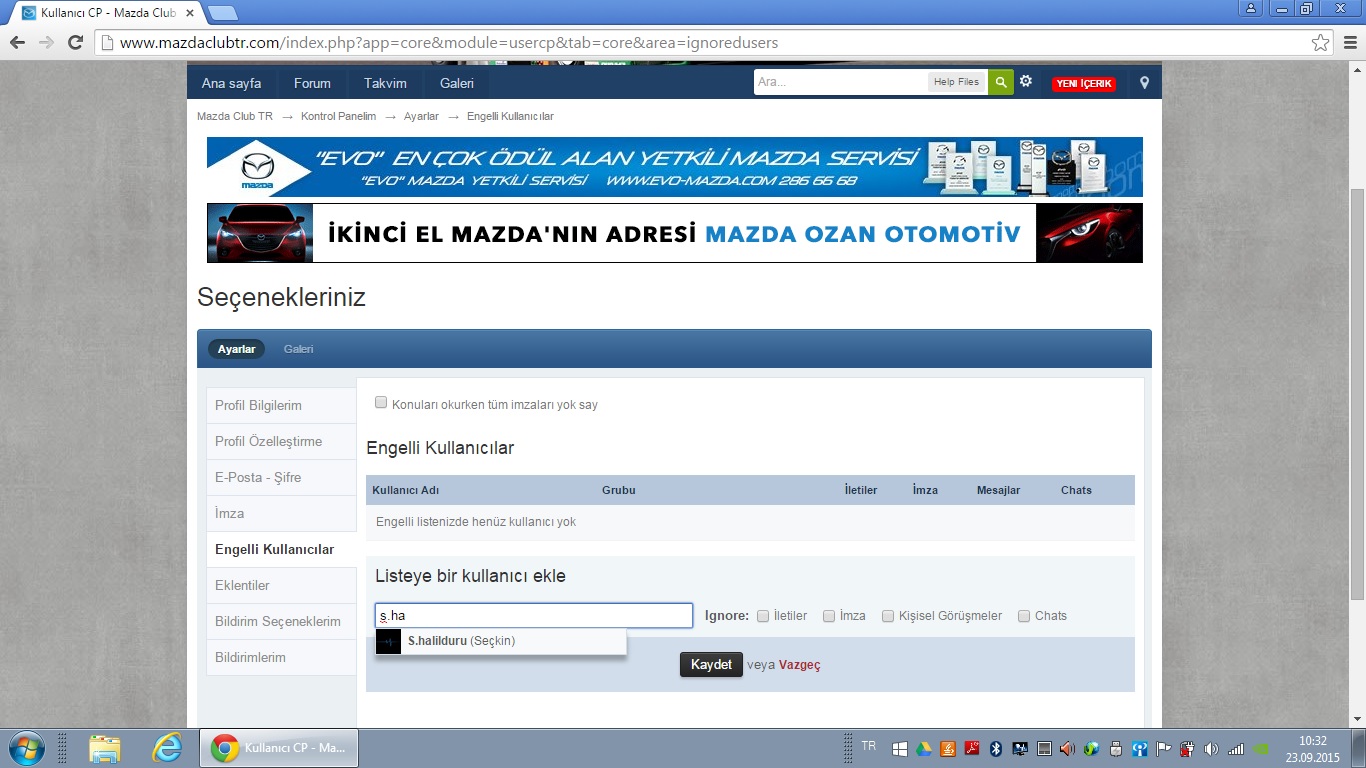Click the browser address bar URL
This screenshot has height=768, width=1366.
(449, 43)
